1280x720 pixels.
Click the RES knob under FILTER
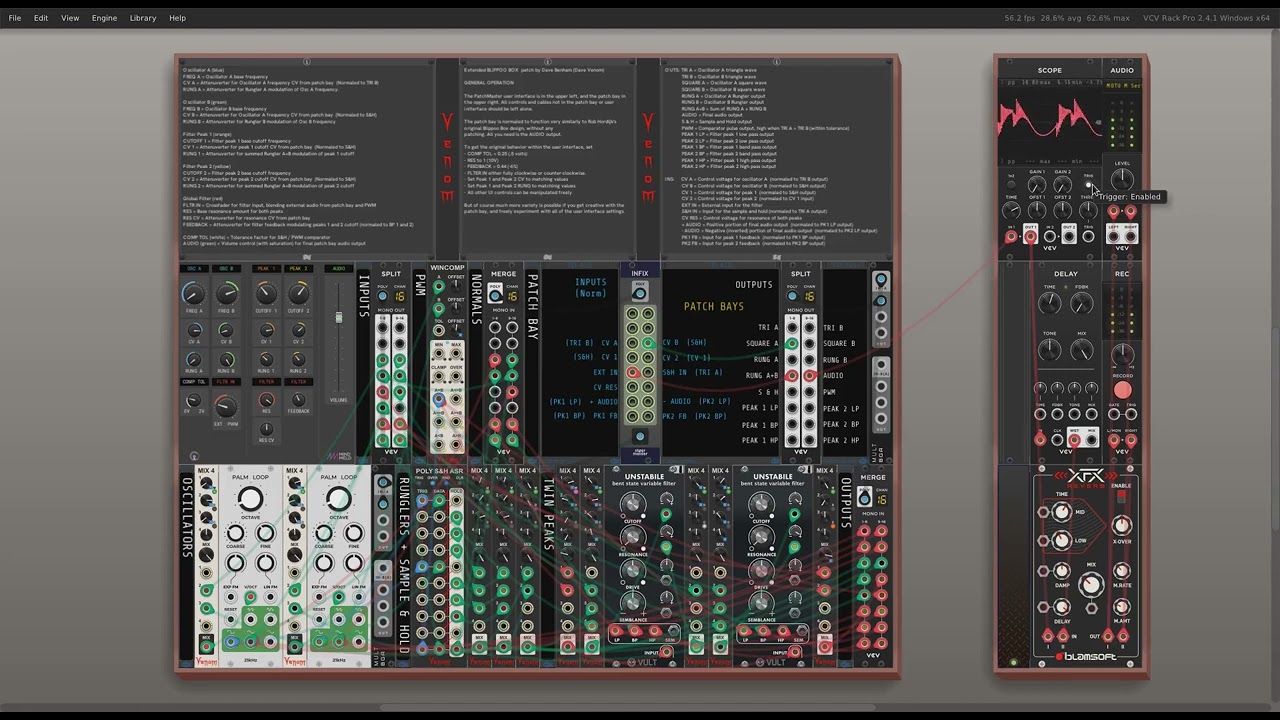(266, 400)
